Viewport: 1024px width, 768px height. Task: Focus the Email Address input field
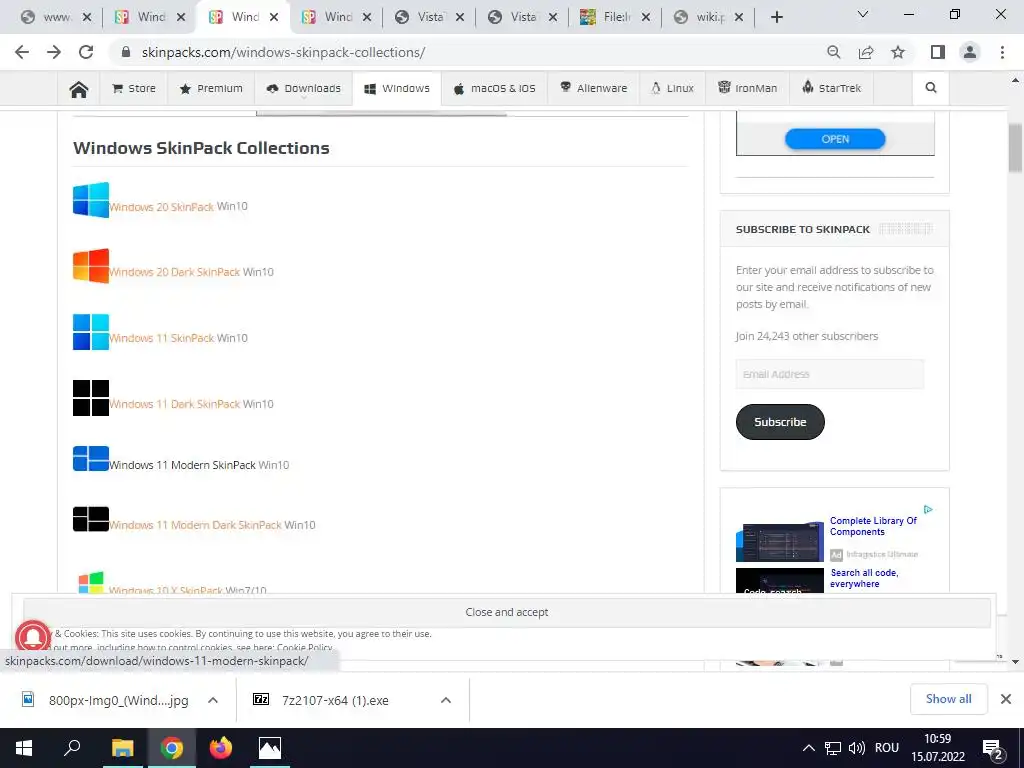coord(829,374)
